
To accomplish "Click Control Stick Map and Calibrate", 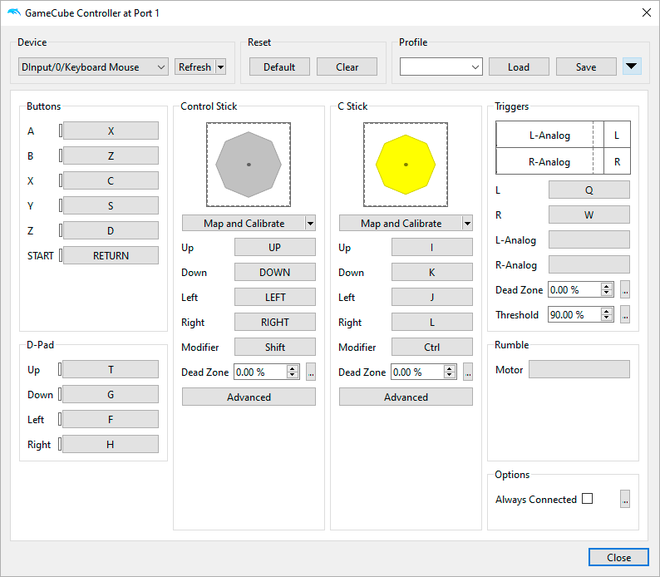I will coord(244,223).
